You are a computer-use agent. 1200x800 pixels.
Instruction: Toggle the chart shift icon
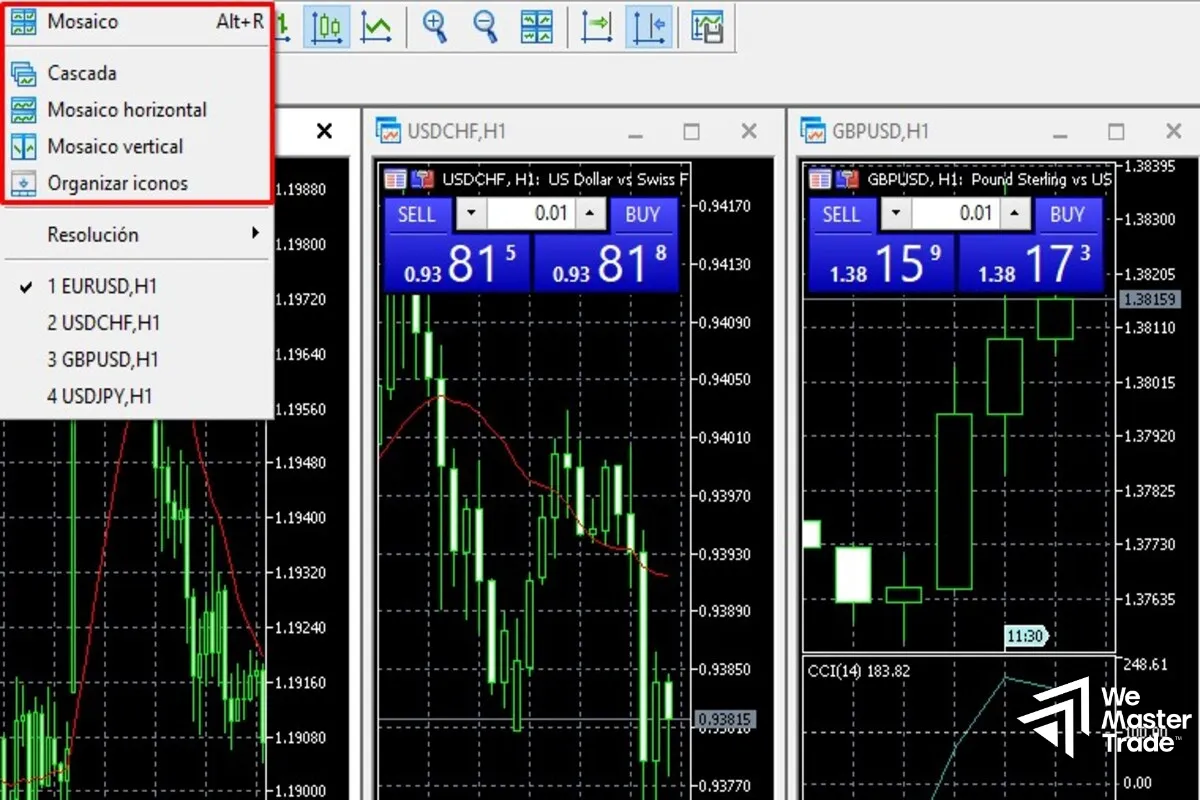point(648,27)
